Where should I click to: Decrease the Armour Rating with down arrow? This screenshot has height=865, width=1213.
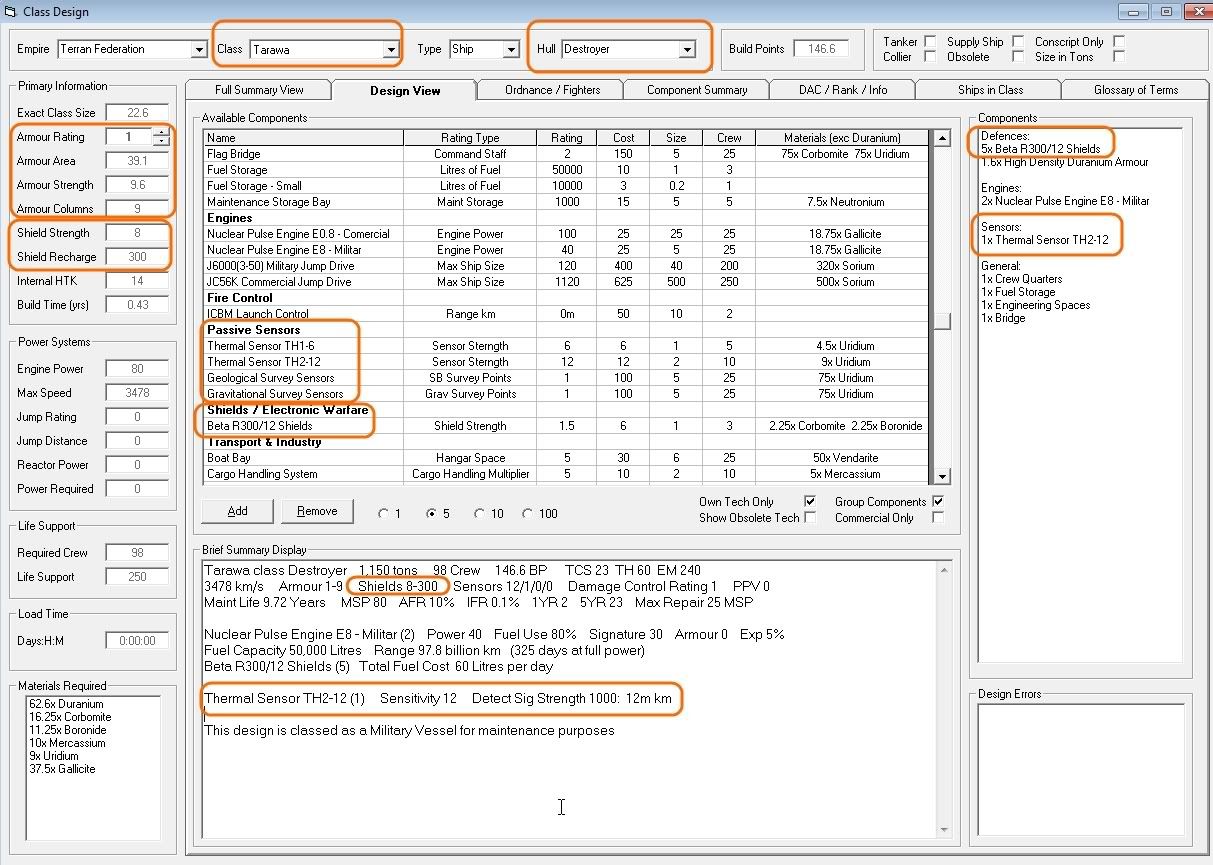click(x=161, y=142)
